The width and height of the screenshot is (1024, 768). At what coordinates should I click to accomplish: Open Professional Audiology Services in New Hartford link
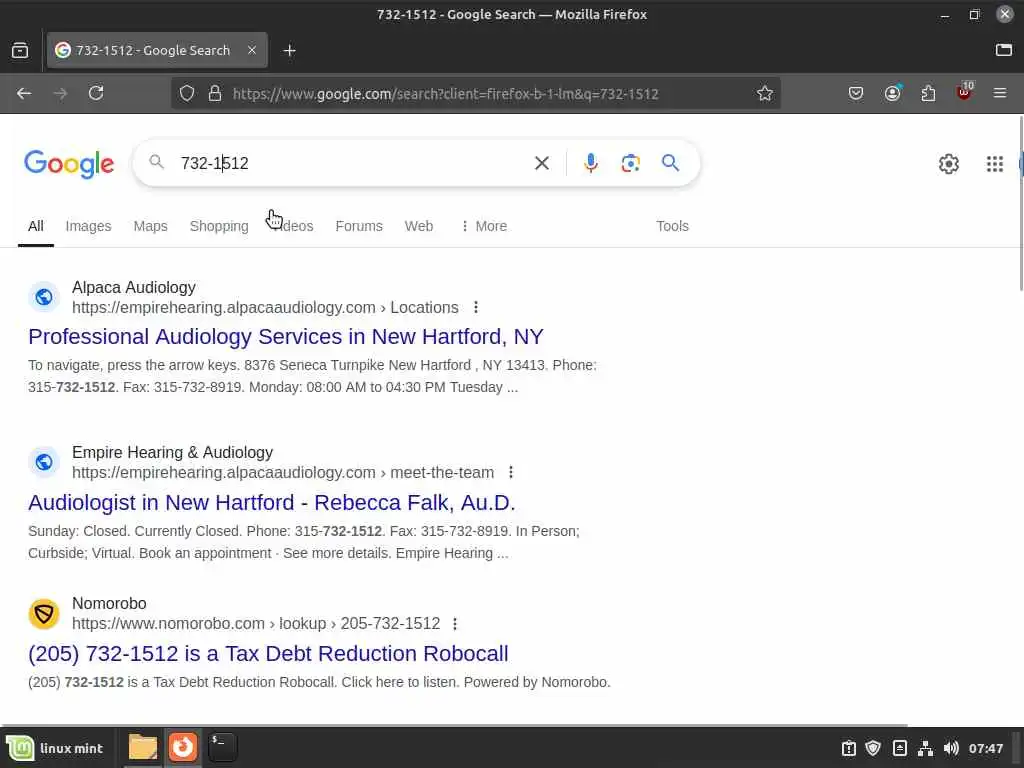pos(285,337)
